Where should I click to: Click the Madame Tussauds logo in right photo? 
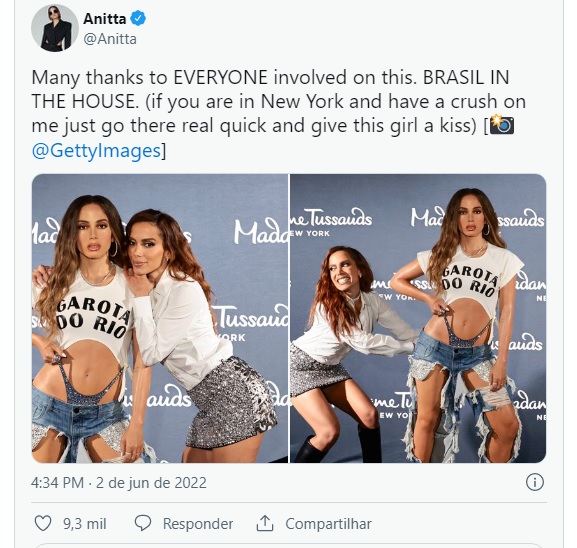coord(331,221)
